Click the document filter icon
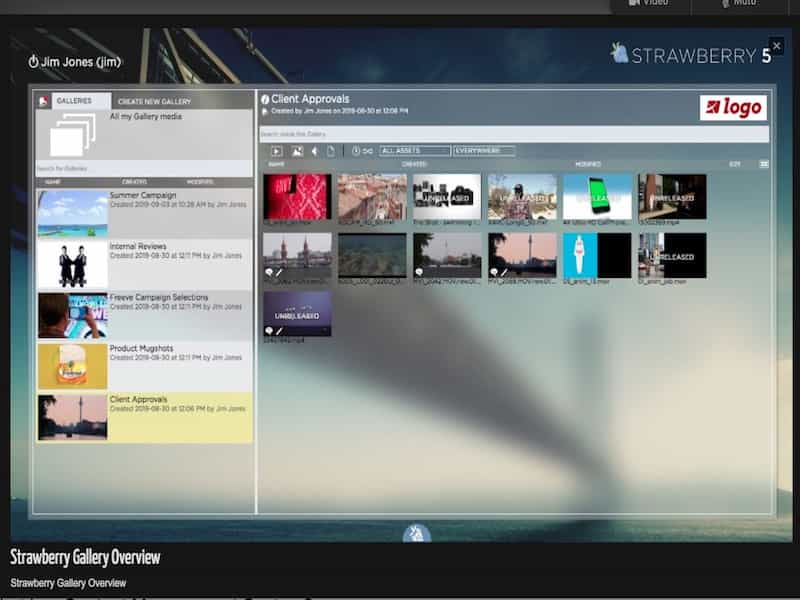 pyautogui.click(x=331, y=151)
